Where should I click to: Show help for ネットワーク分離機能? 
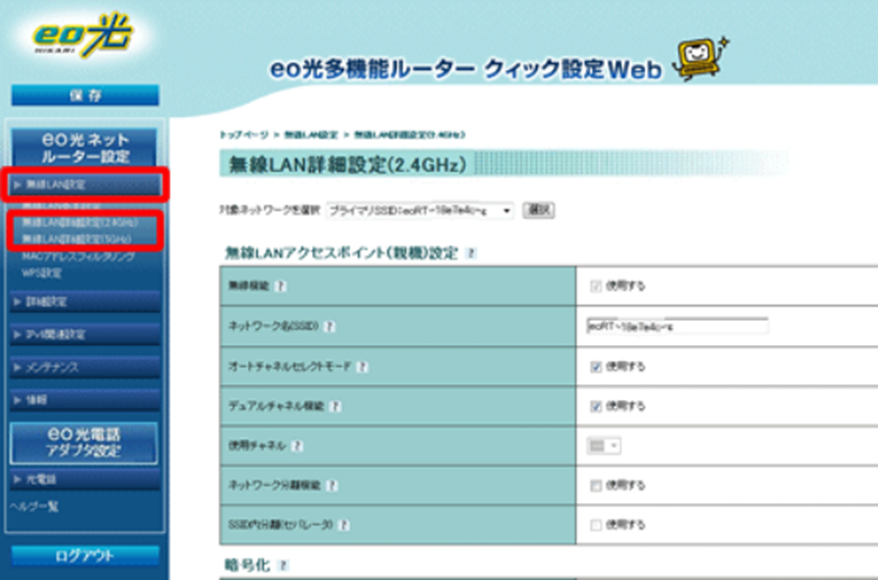click(332, 485)
